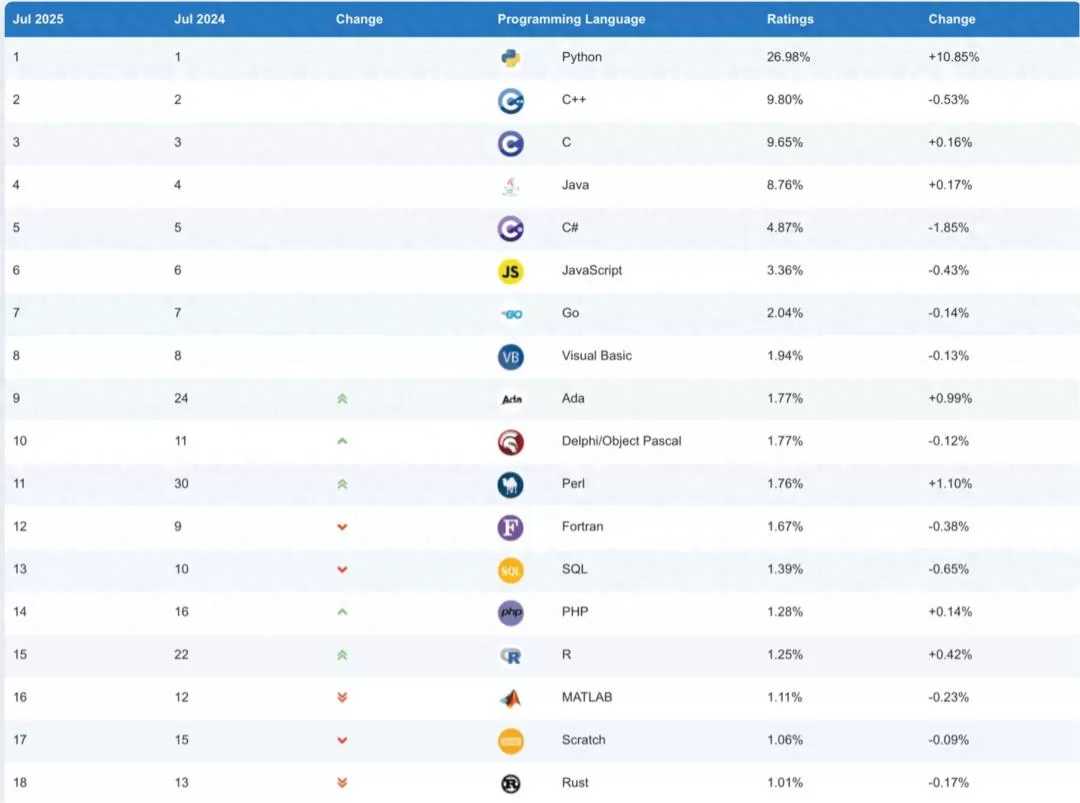Select the orange SQL icon
1080x803 pixels.
510,570
